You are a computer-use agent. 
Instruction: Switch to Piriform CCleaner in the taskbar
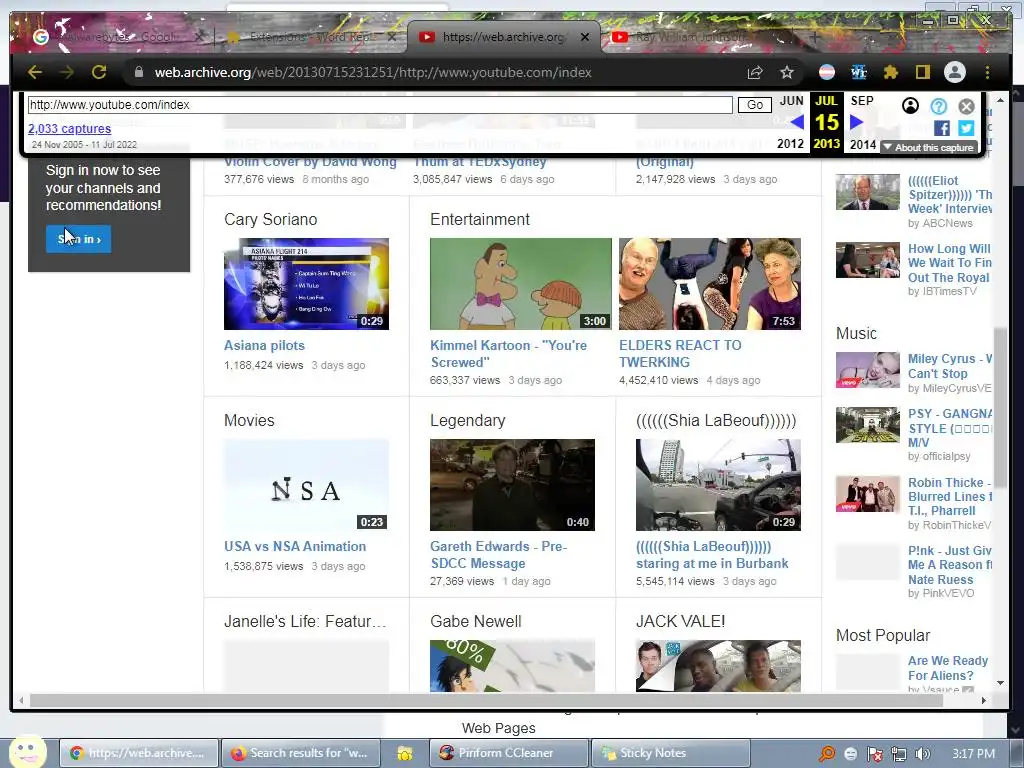[509, 753]
